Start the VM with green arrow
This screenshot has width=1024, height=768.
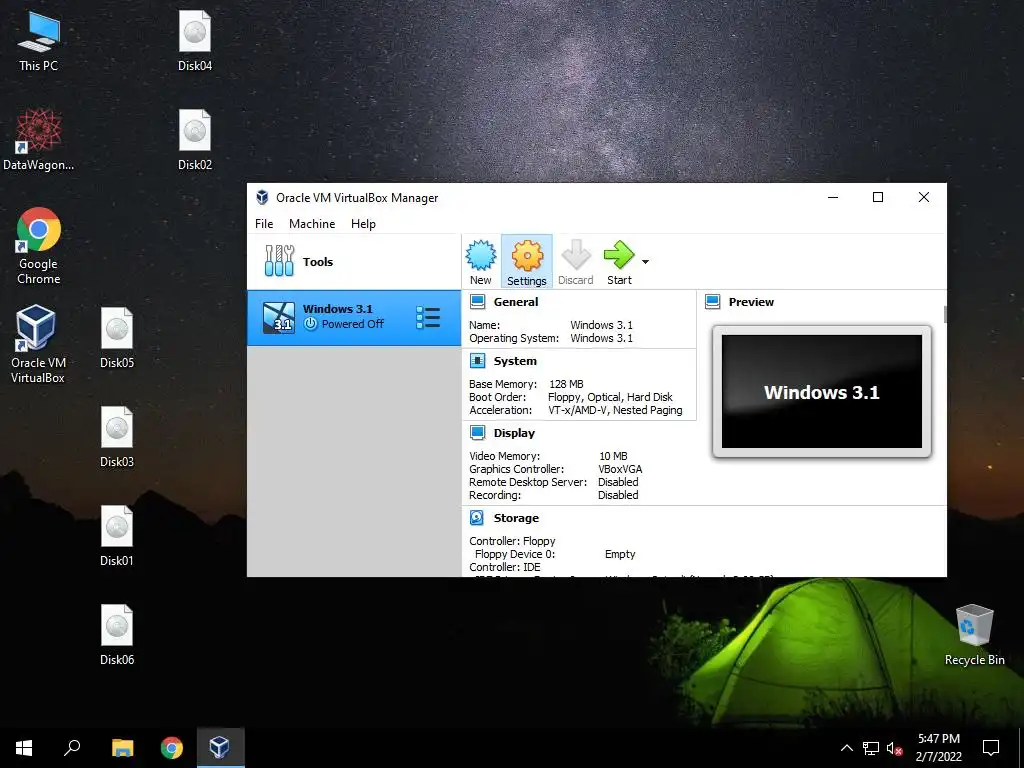(x=618, y=261)
